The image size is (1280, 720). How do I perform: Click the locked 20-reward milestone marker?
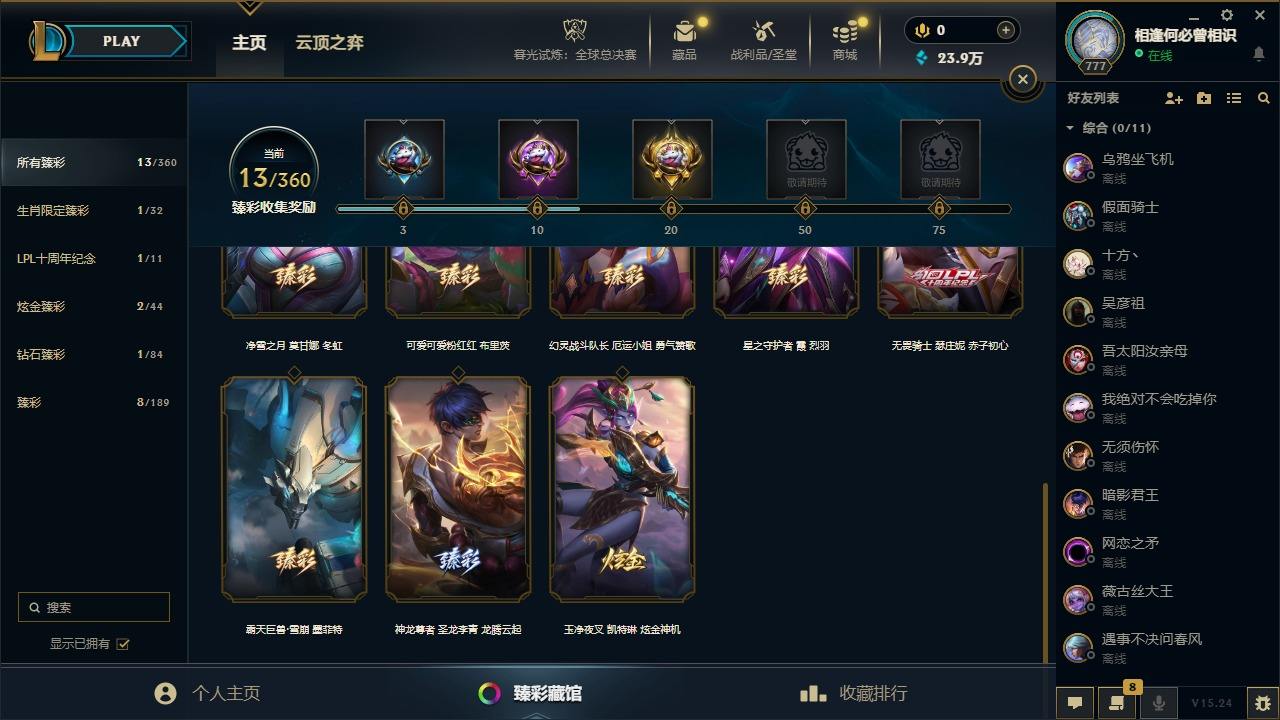(671, 209)
